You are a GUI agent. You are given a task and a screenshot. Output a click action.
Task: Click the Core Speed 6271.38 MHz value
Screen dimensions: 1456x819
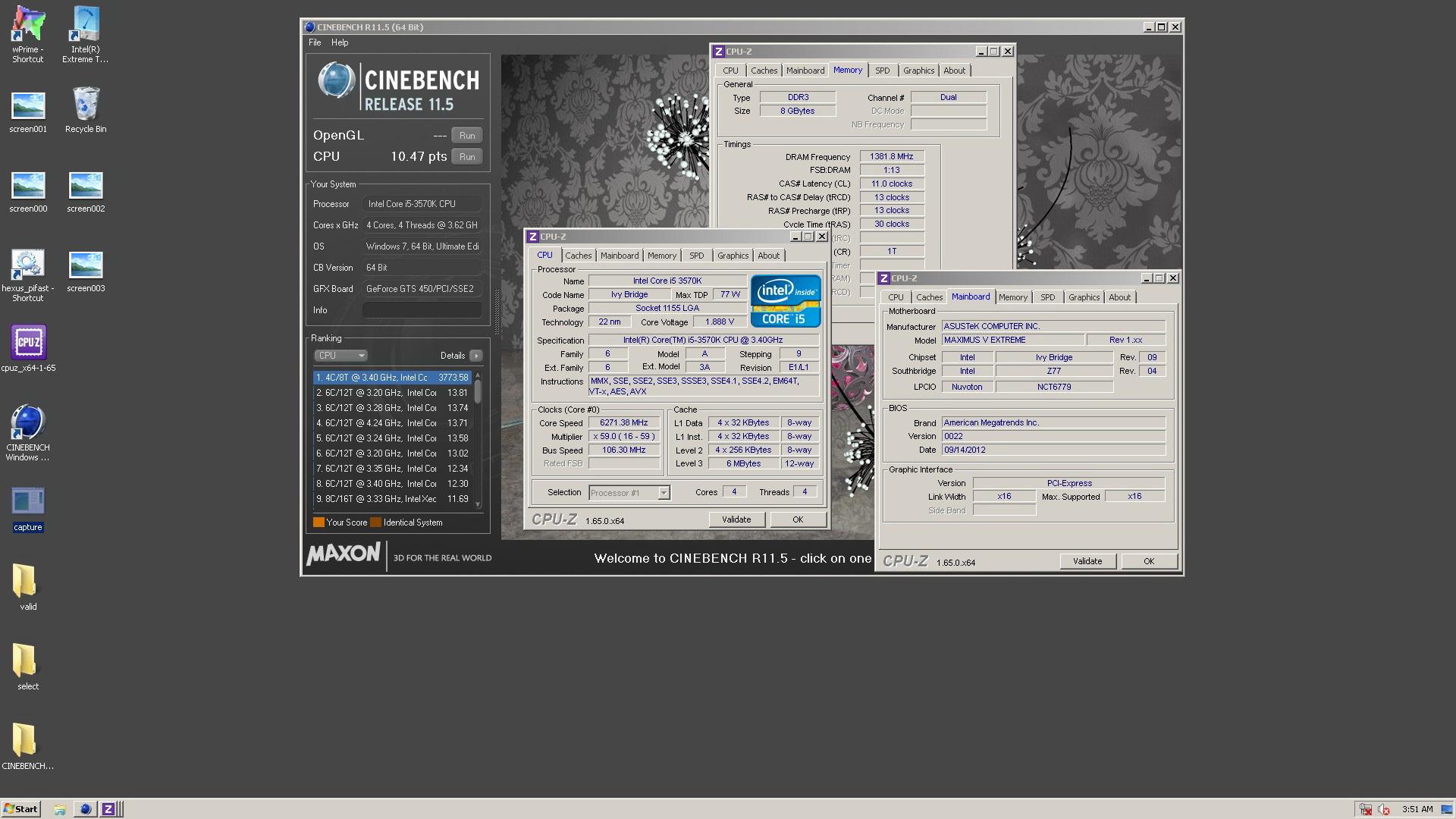pos(624,423)
